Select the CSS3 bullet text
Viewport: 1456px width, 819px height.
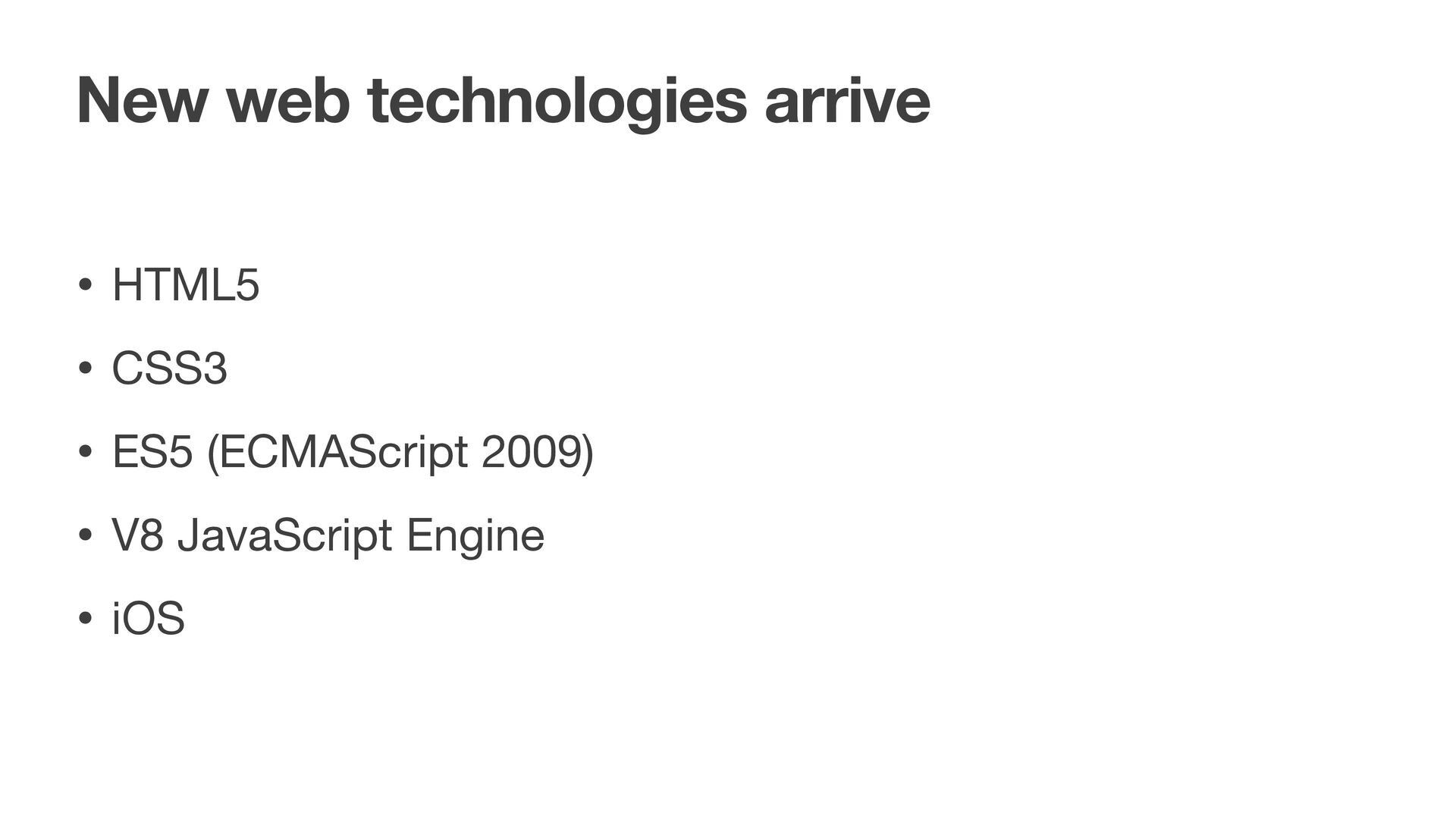click(170, 369)
